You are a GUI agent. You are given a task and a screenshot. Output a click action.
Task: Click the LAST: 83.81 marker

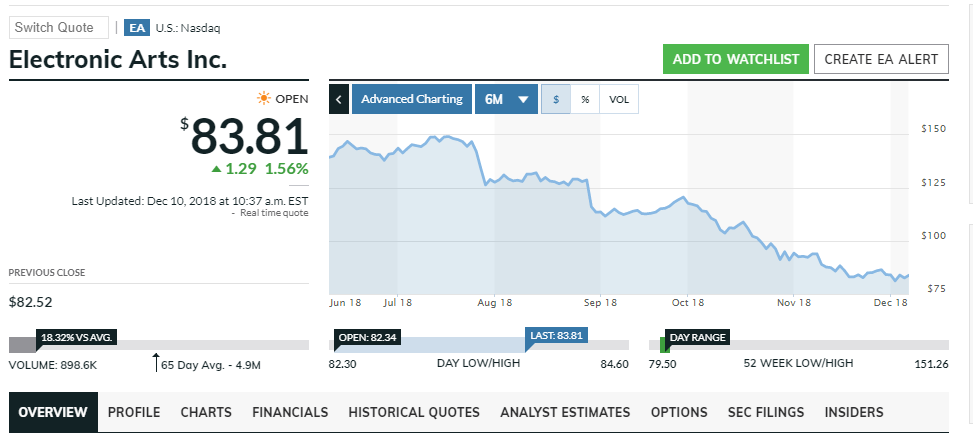click(556, 336)
